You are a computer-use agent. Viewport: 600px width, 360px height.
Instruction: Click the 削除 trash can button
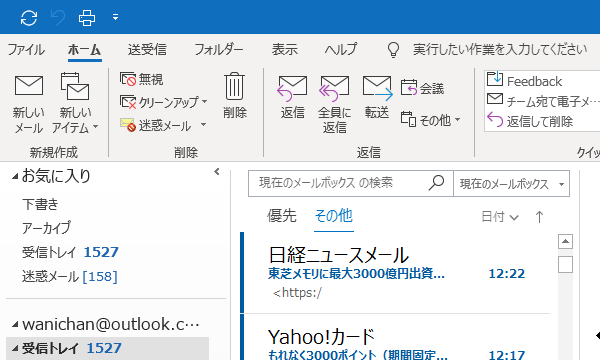[235, 96]
